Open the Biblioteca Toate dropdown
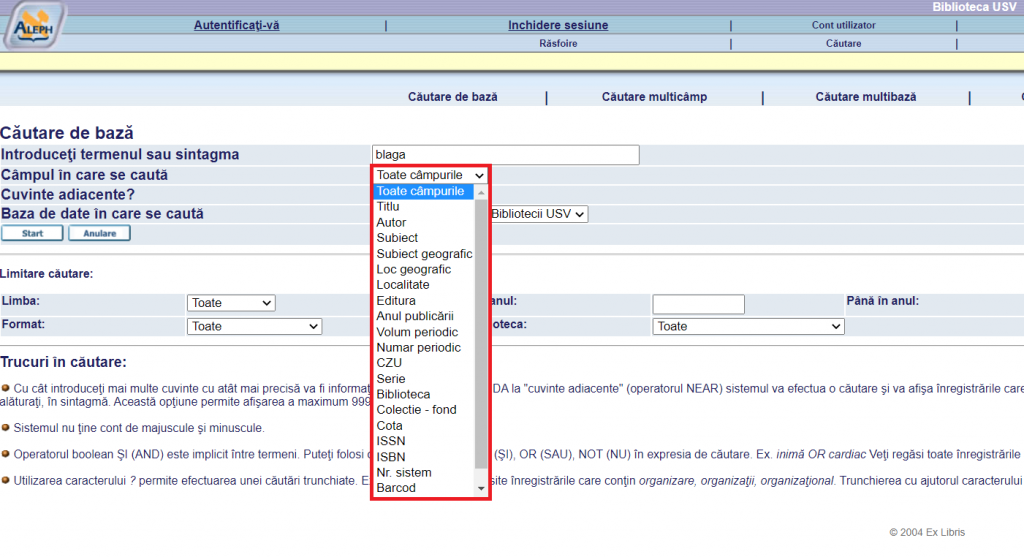 point(748,326)
